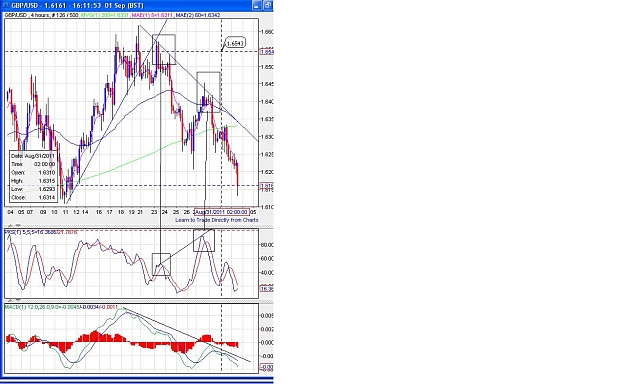This screenshot has height=384, width=625.
Task: Click the red-boxed 1.616 current price tag
Action: click(x=267, y=186)
